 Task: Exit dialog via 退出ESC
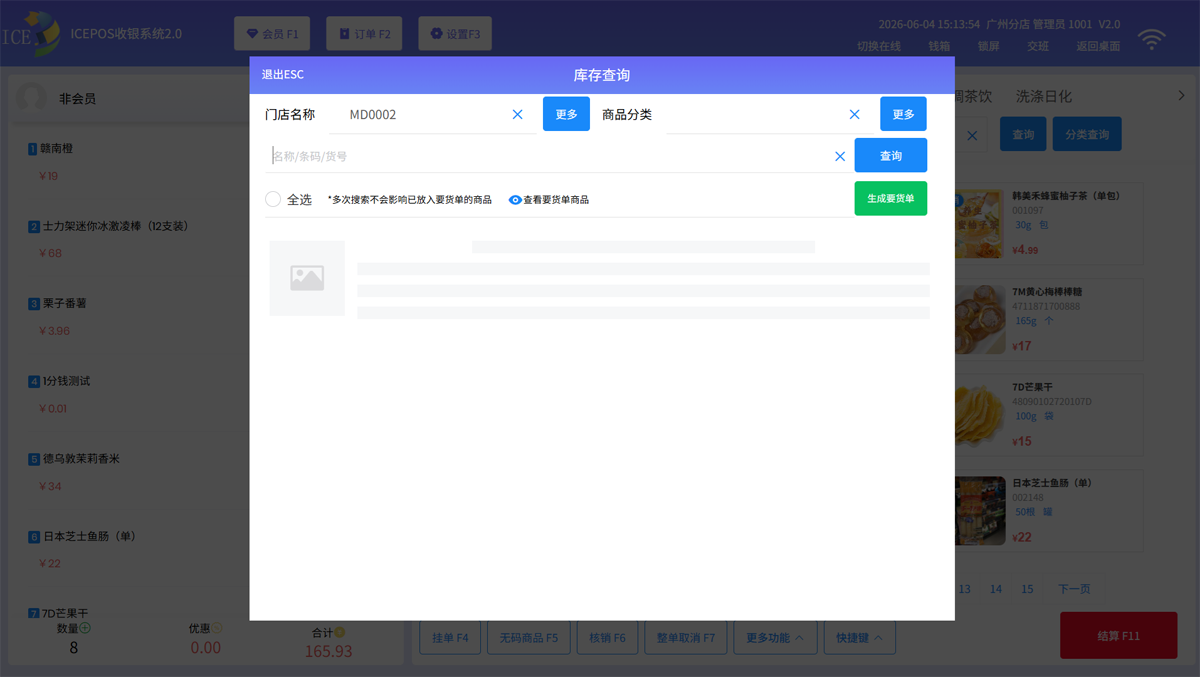(283, 75)
